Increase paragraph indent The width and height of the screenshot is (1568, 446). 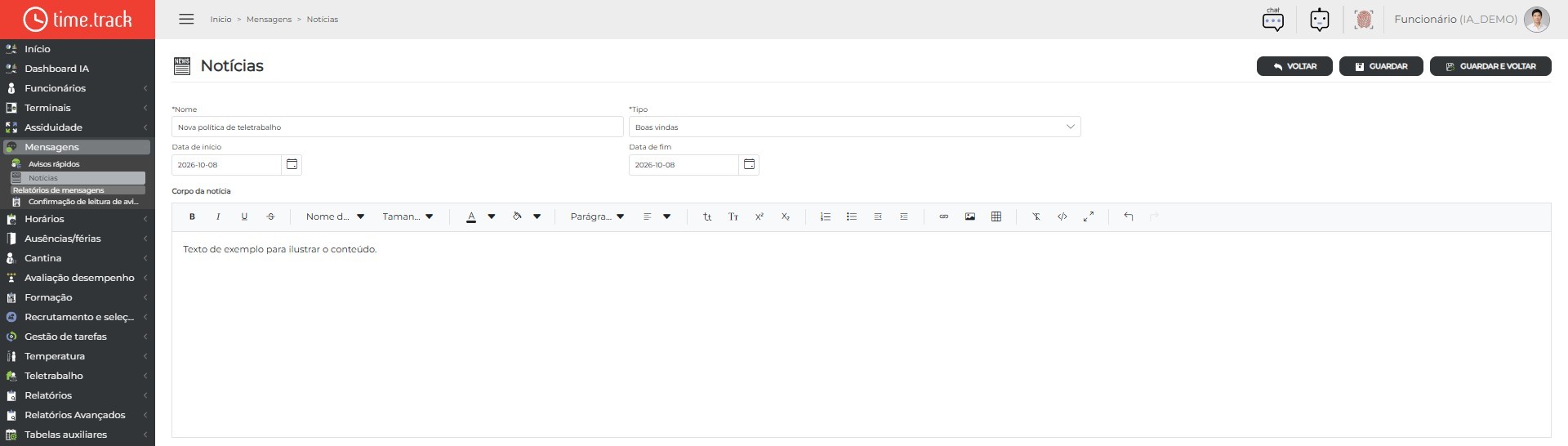(x=904, y=216)
